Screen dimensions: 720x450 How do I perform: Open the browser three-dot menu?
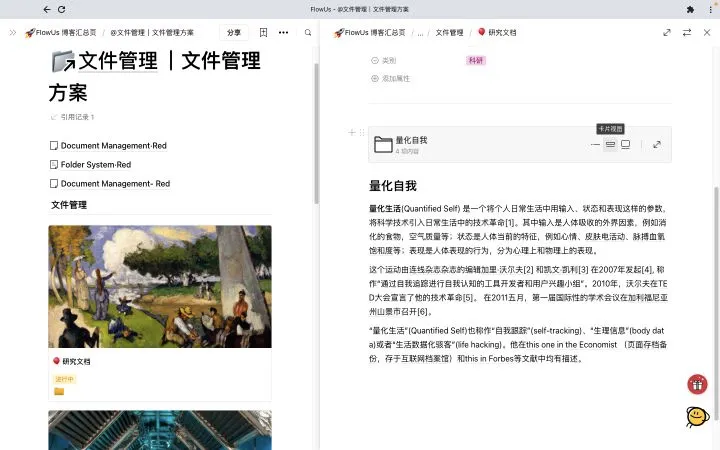click(710, 9)
